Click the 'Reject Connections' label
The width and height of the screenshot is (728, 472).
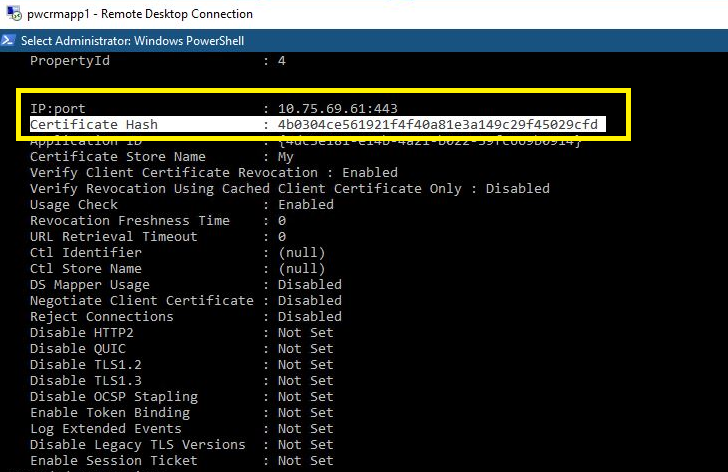click(x=102, y=317)
